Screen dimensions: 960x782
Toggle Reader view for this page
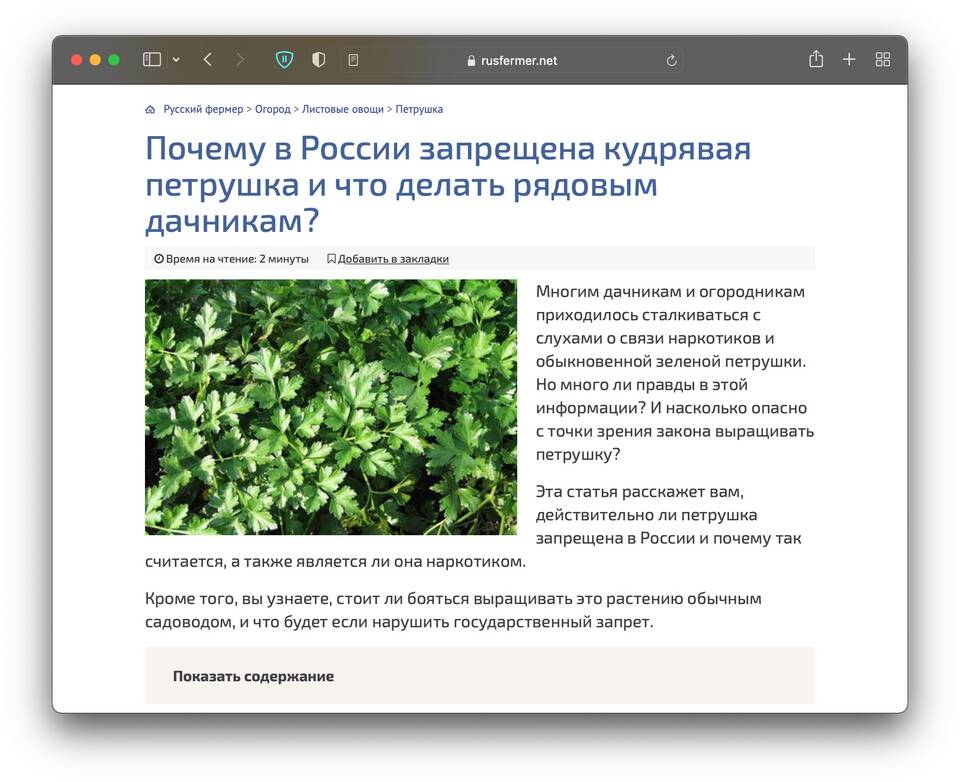[x=353, y=60]
